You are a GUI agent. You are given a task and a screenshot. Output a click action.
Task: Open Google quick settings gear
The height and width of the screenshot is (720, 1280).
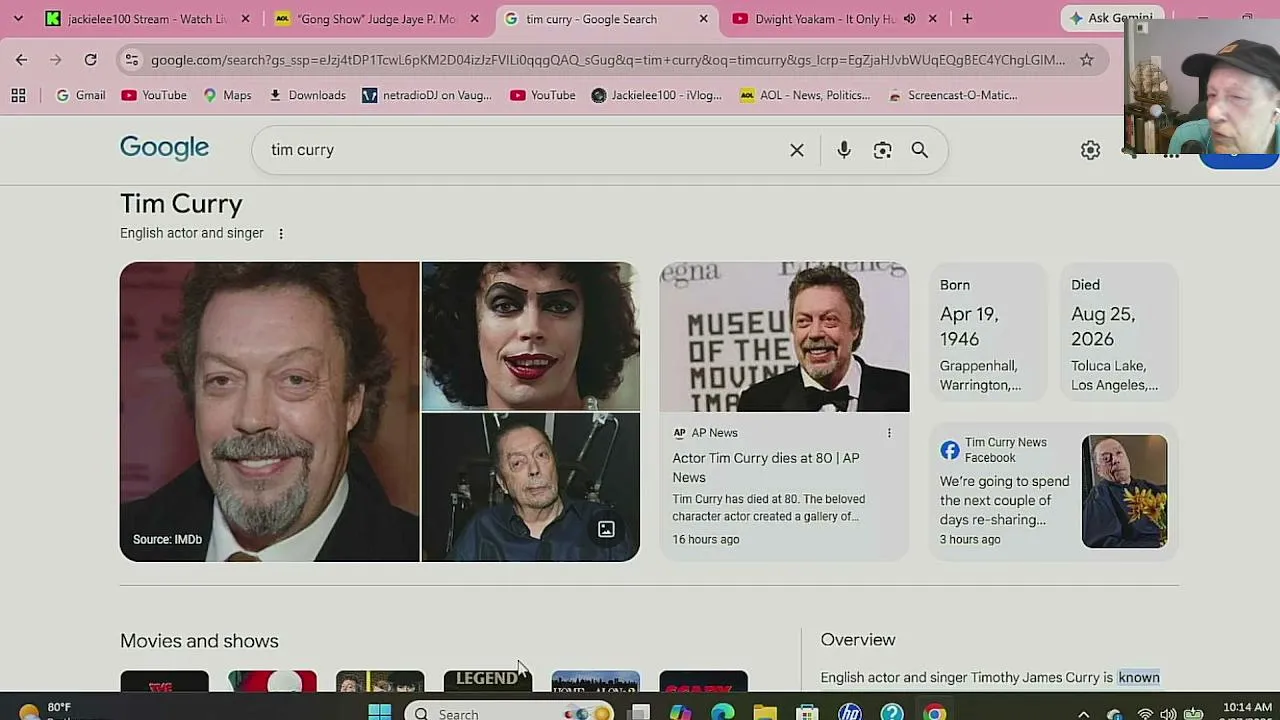tap(1090, 150)
